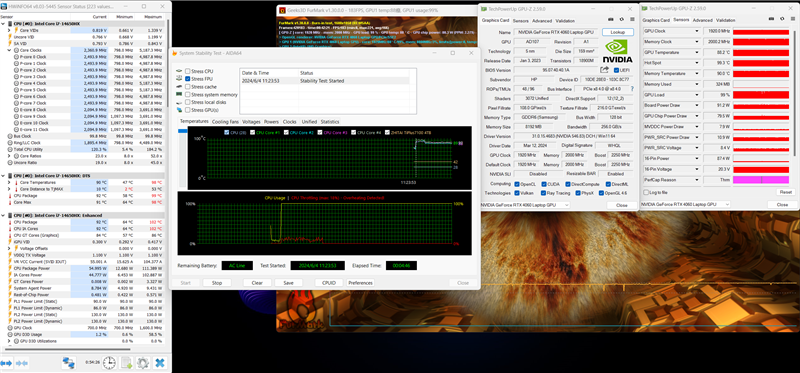Uncheck Stress FPU checkbox
This screenshot has height=373, width=800.
click(188, 79)
